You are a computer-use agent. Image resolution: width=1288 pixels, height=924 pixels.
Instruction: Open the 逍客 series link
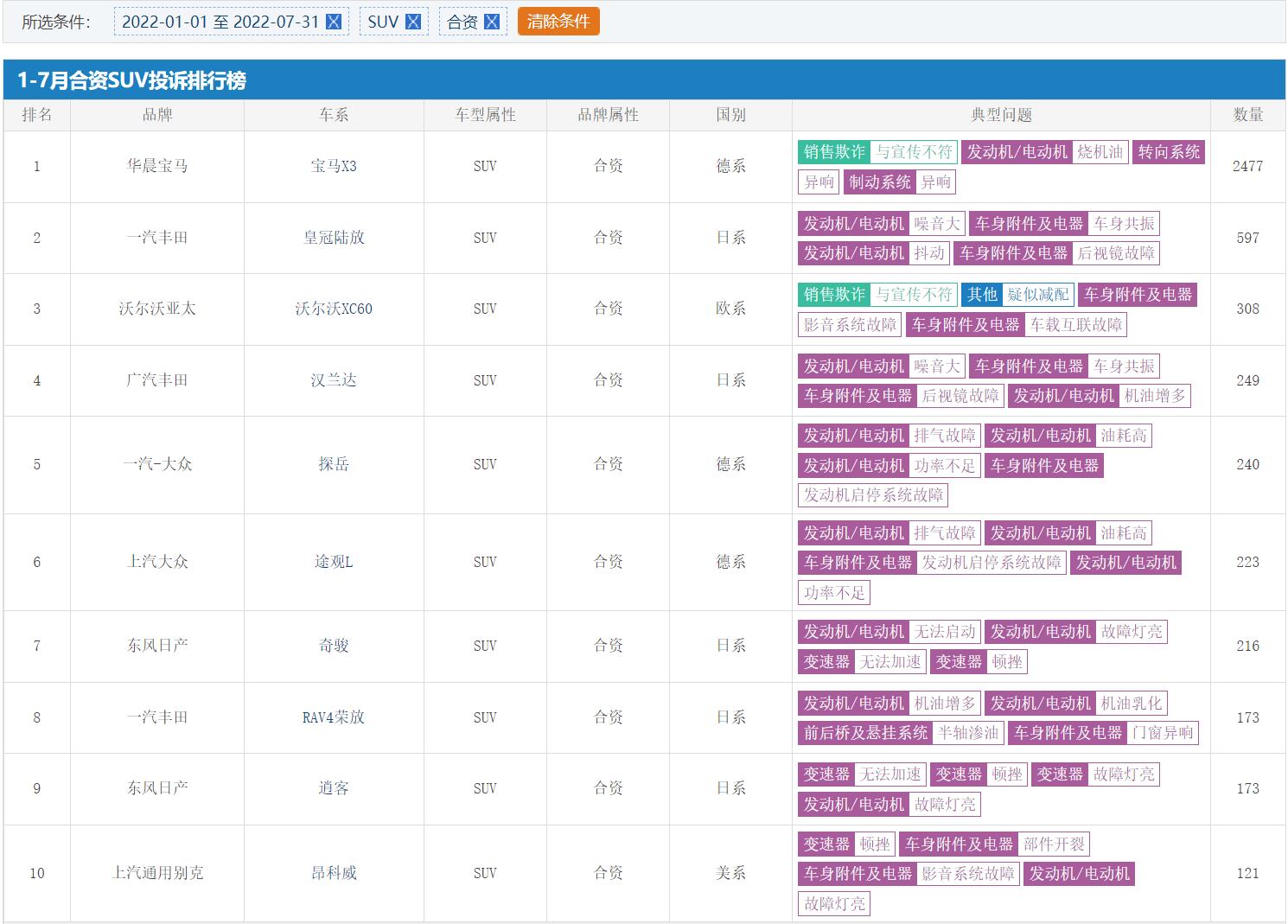coord(334,788)
